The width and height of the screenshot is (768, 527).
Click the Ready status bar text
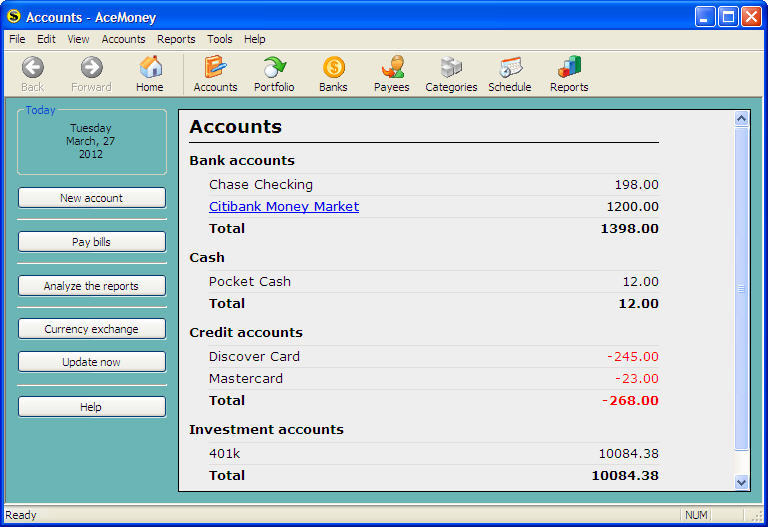coord(21,515)
